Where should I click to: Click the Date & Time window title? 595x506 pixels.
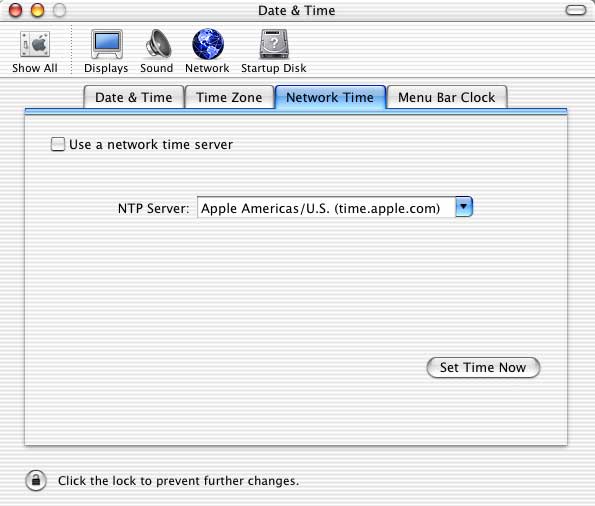[297, 11]
